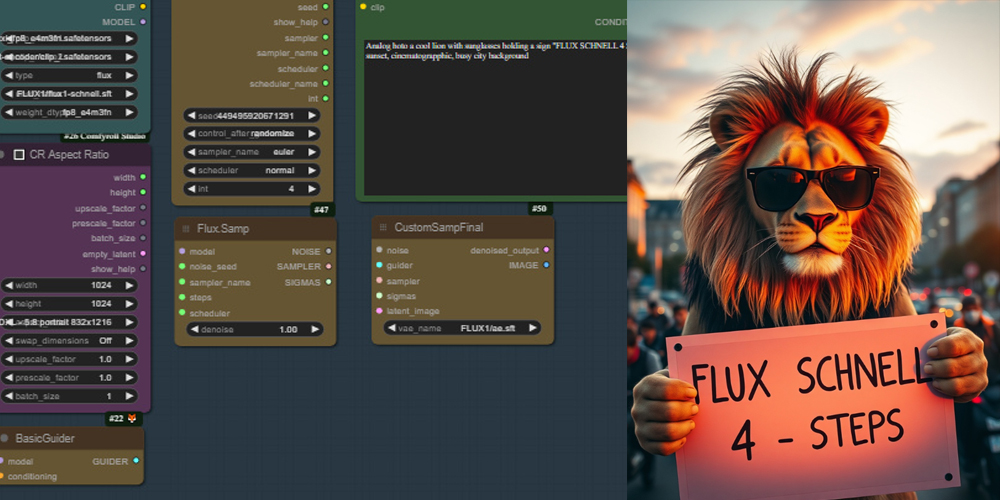Click the latent_image input port on CustomSampFinal
This screenshot has height=500, width=1000.
tap(379, 311)
